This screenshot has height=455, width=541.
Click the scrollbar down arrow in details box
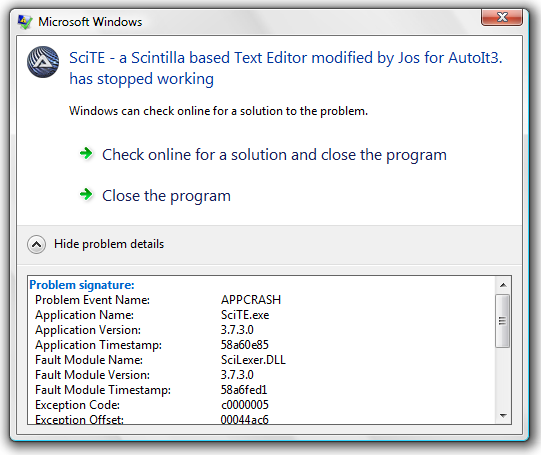tap(503, 416)
